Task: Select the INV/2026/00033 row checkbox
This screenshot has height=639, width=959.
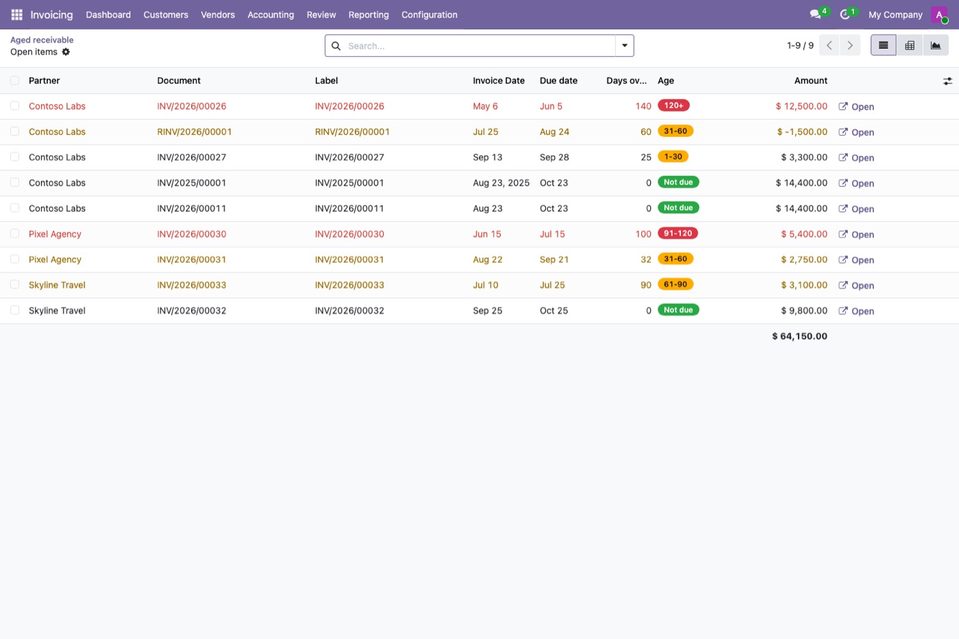Action: [x=15, y=285]
